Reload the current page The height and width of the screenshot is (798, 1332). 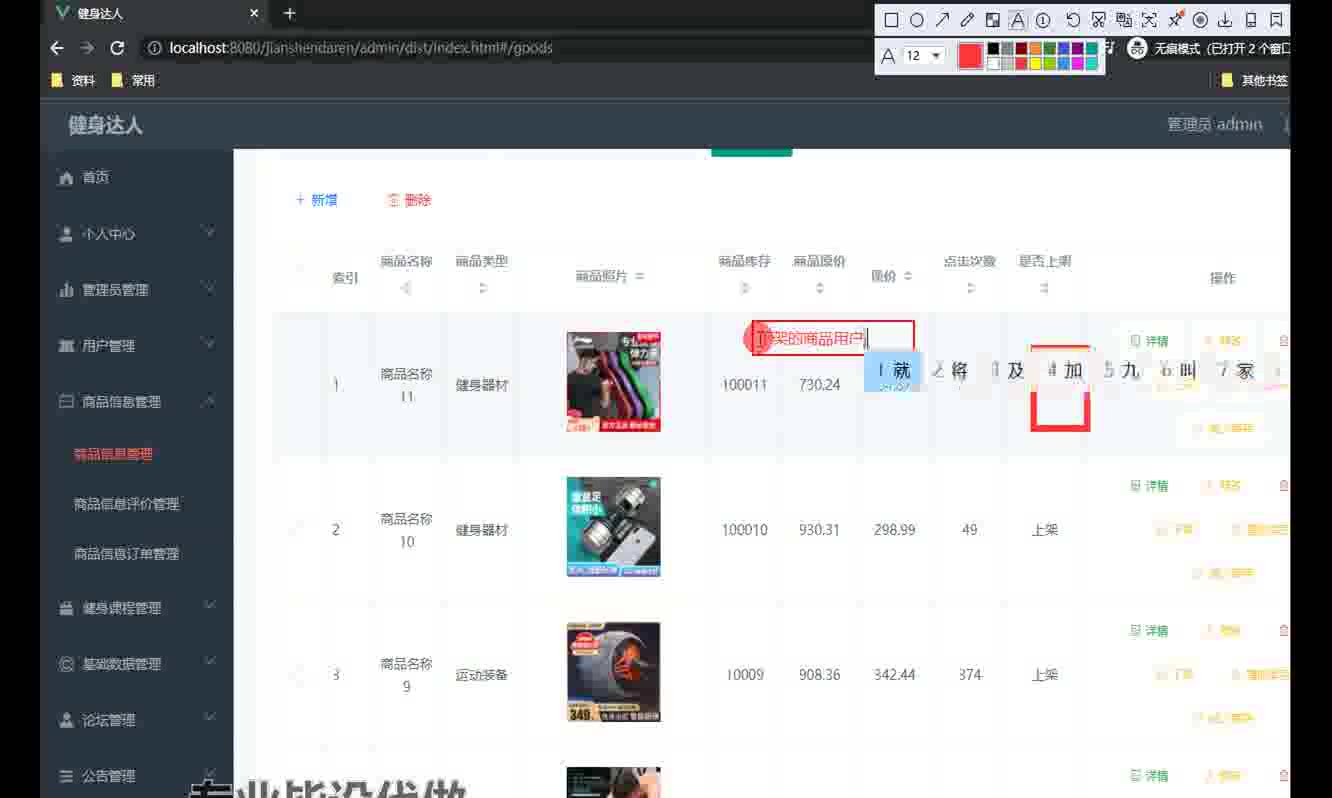pyautogui.click(x=117, y=48)
